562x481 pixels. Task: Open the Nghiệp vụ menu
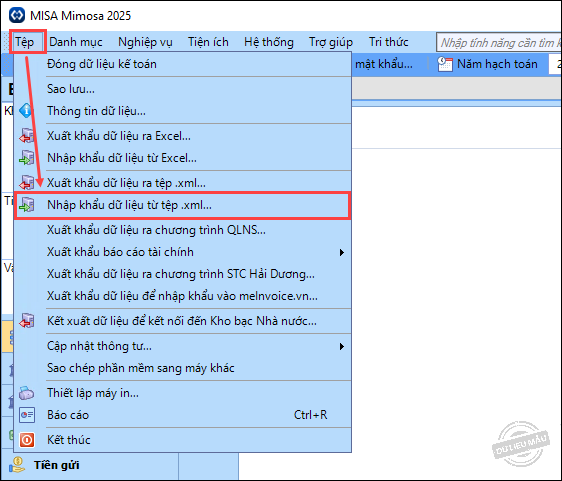[145, 42]
